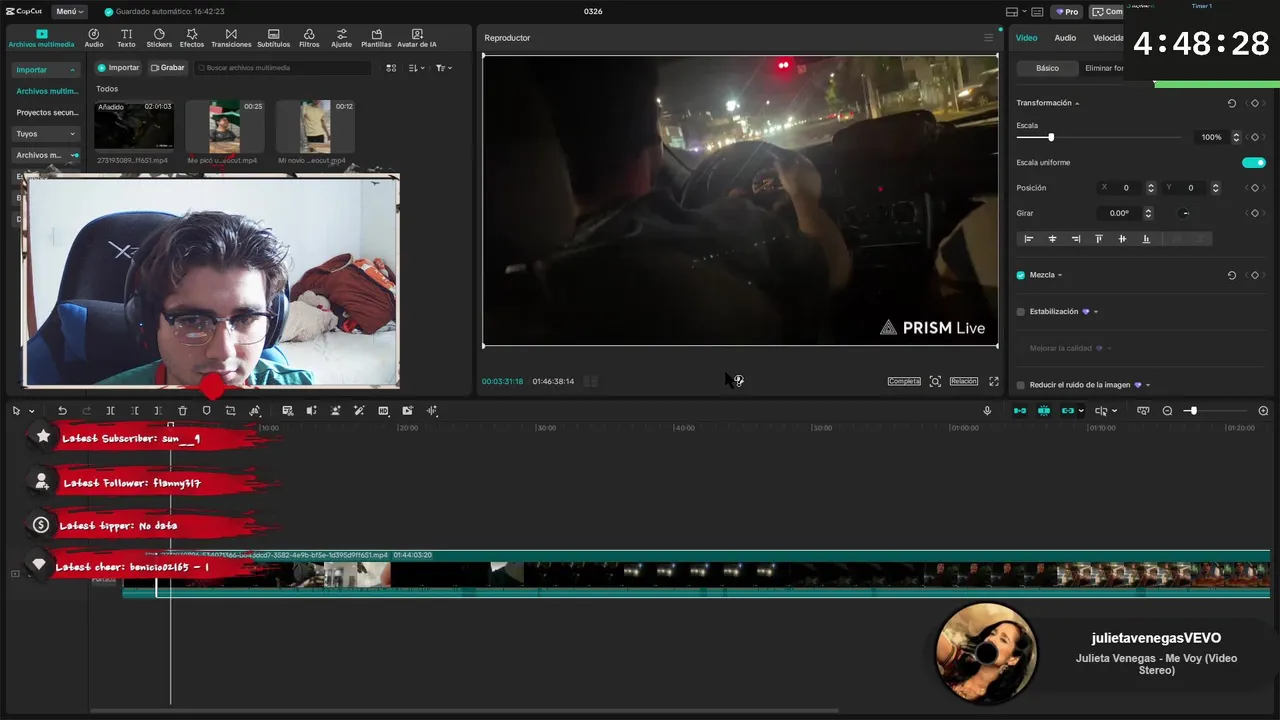This screenshot has width=1280, height=720.
Task: Switch media view to grid icon
Action: [391, 68]
